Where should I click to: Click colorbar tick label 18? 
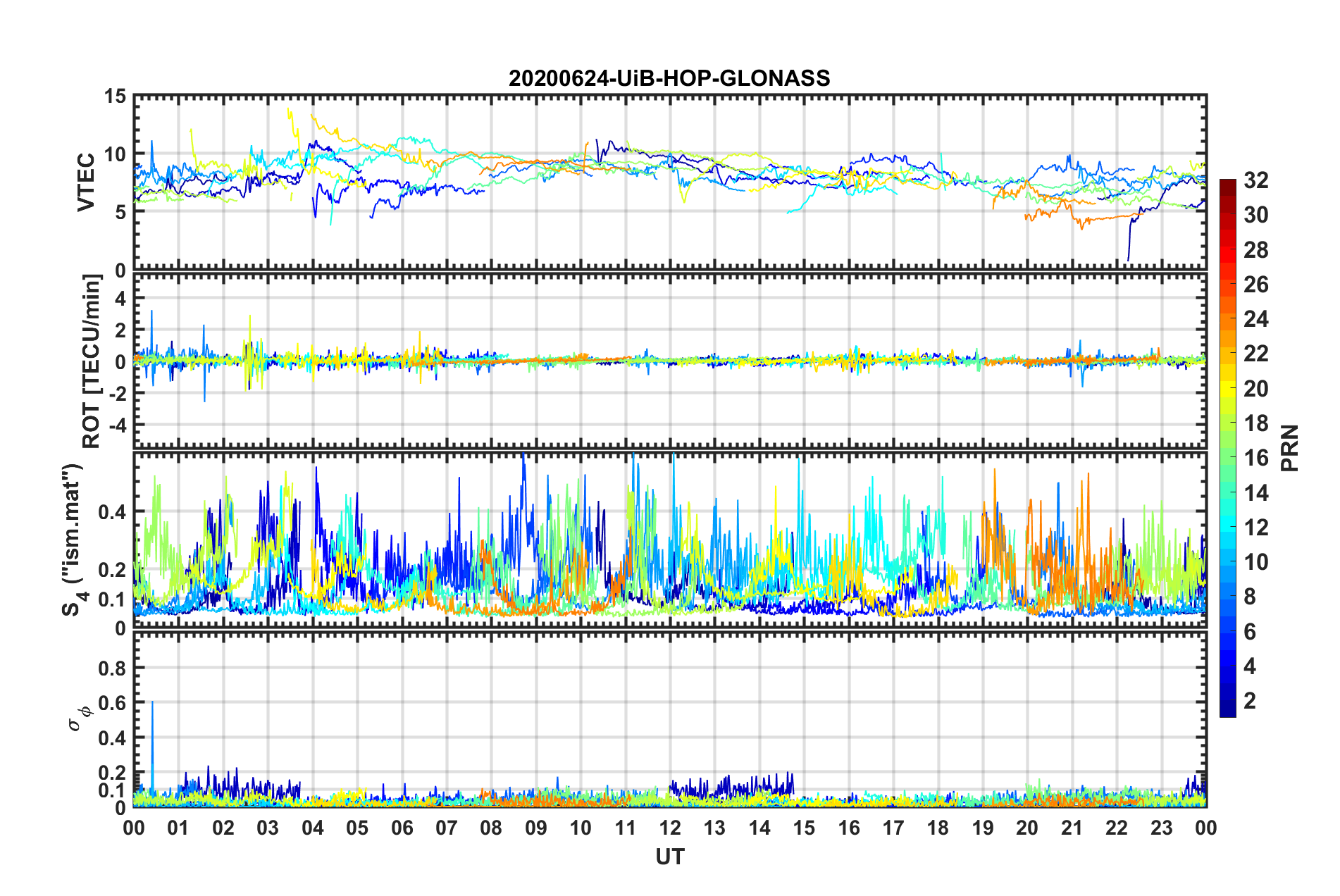pyautogui.click(x=1256, y=423)
